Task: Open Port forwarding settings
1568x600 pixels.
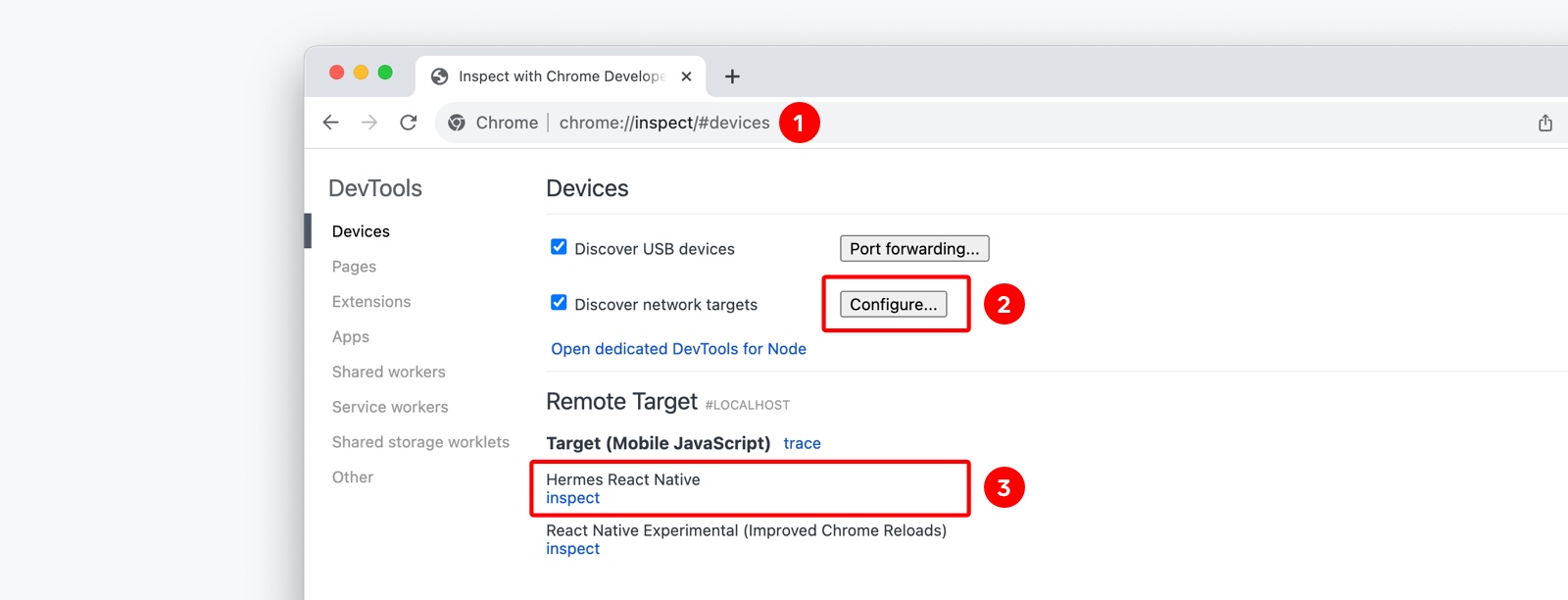Action: coord(914,248)
